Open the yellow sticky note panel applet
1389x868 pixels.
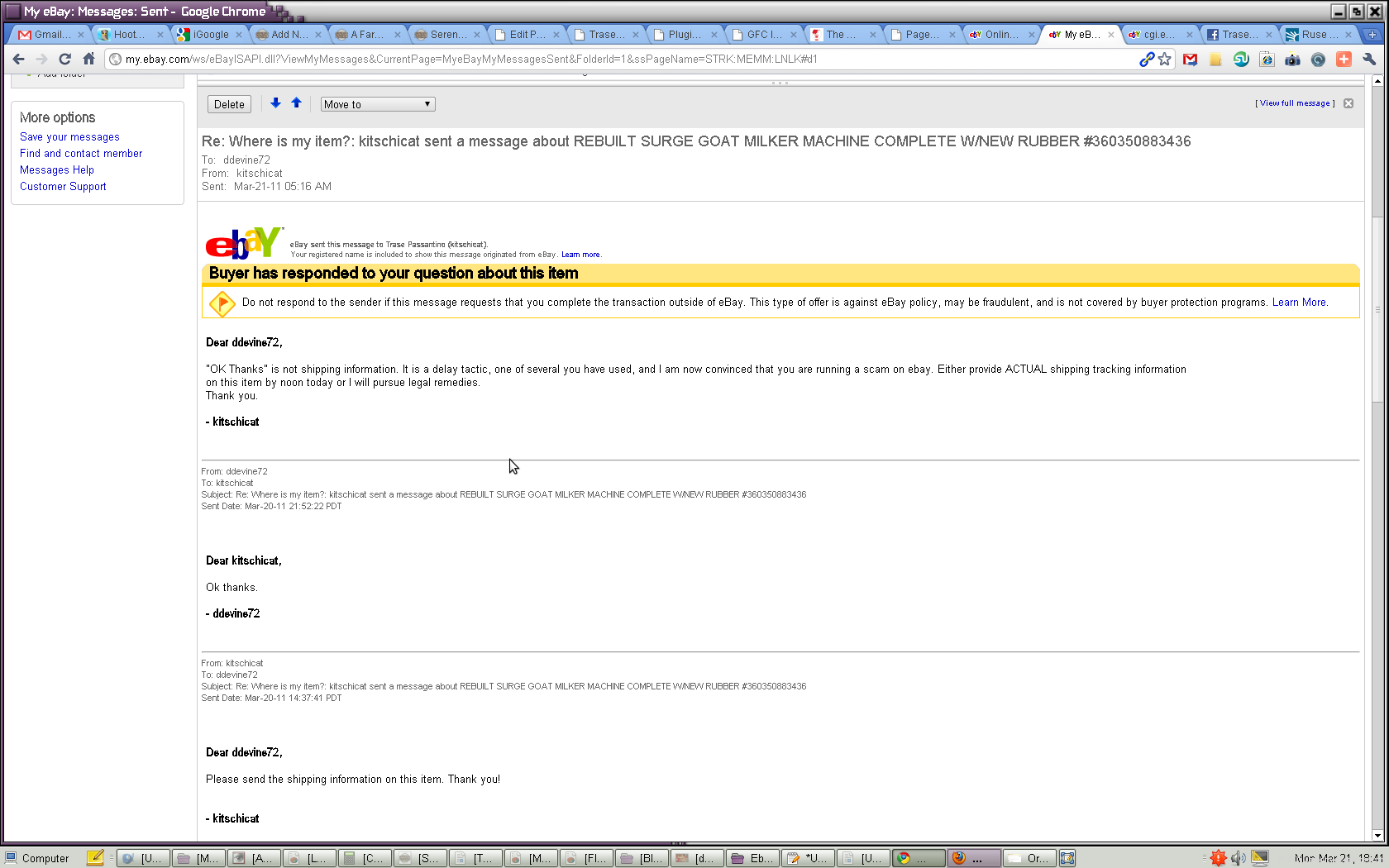pos(95,857)
